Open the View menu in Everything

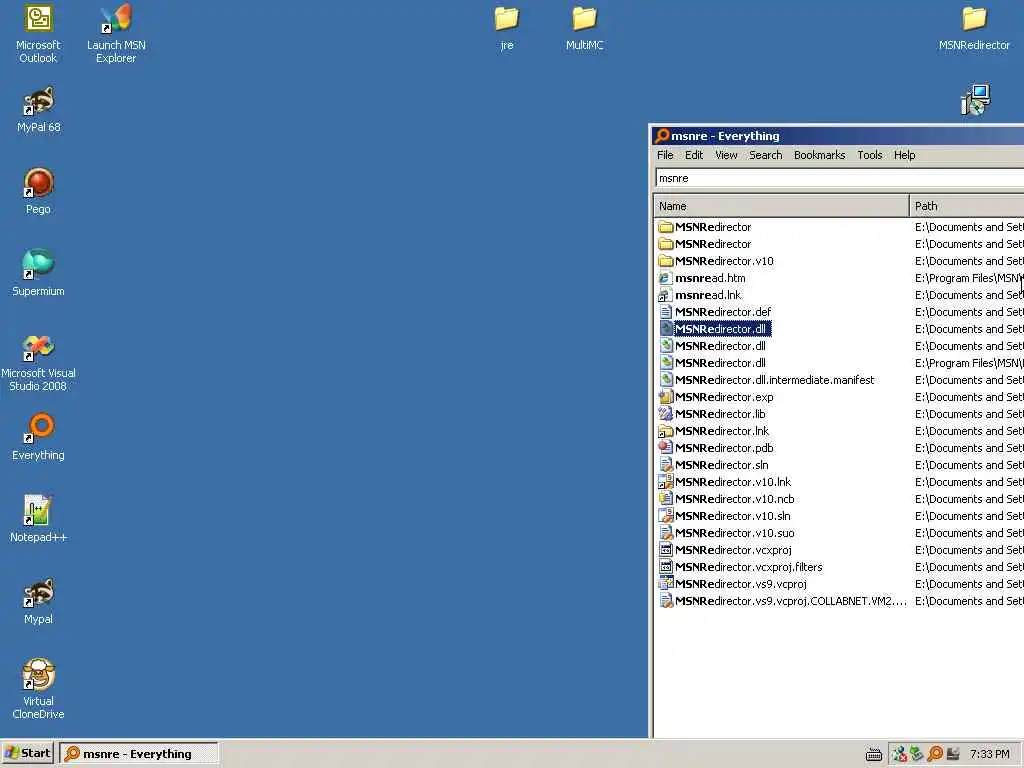coord(726,155)
